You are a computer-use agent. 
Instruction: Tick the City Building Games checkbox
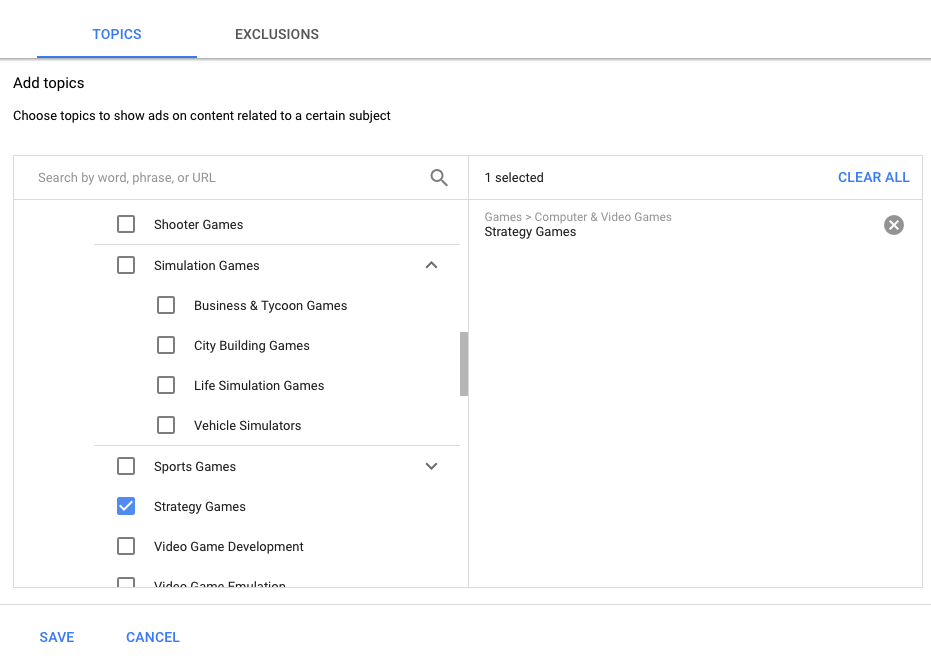166,346
